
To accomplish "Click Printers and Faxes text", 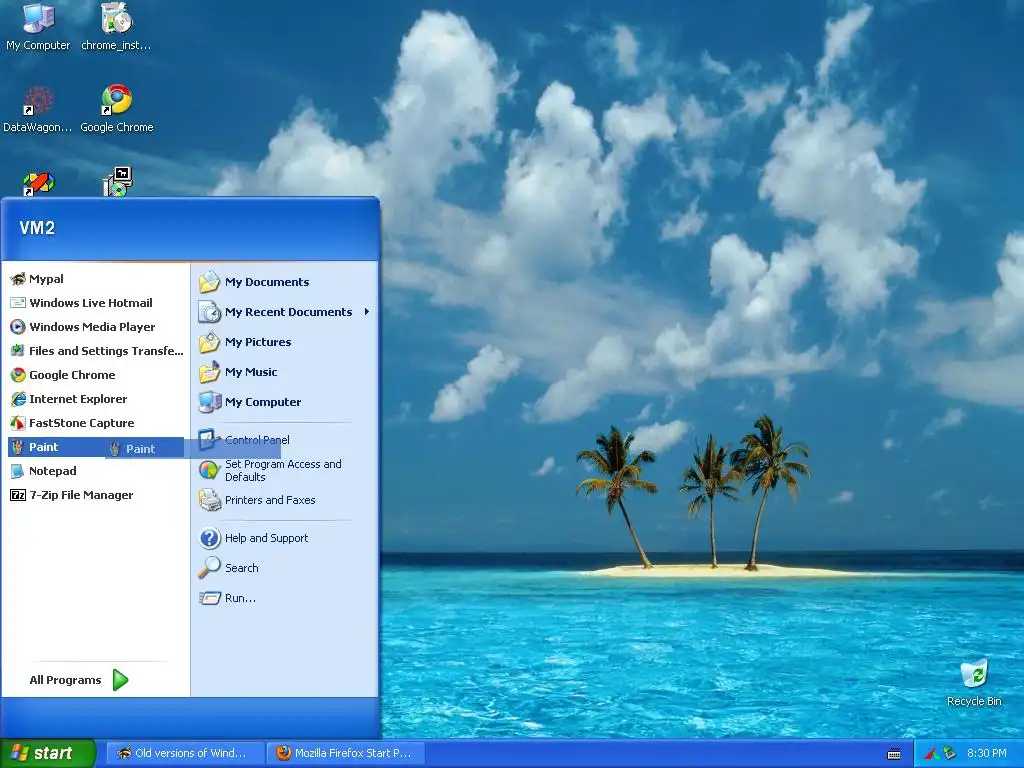I will tap(270, 500).
